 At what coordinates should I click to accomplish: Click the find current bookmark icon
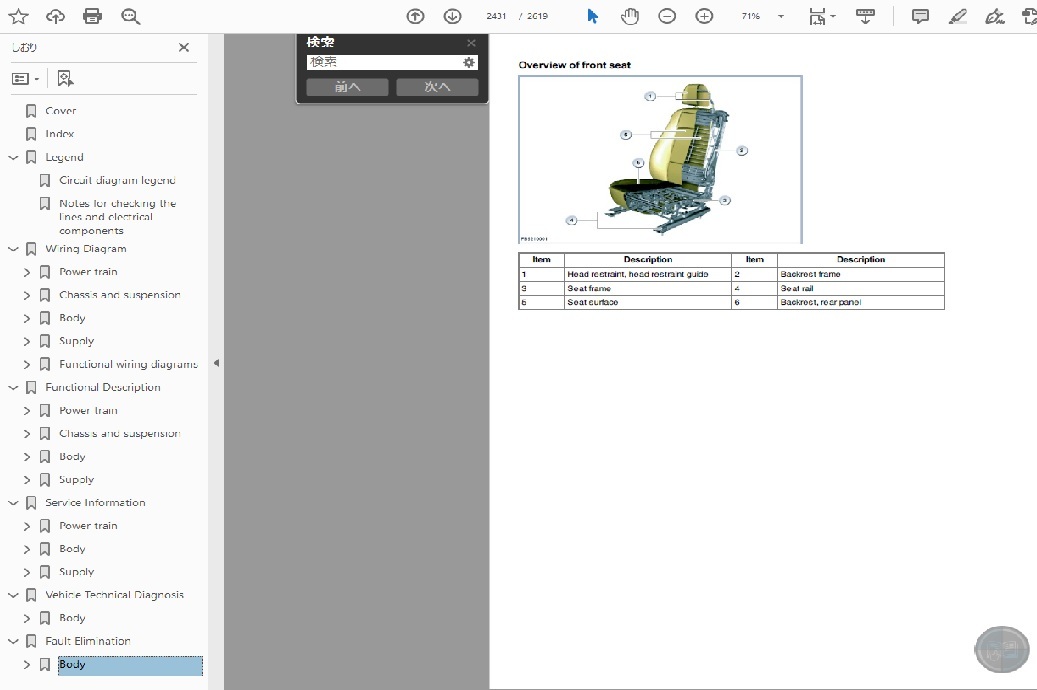coord(65,79)
